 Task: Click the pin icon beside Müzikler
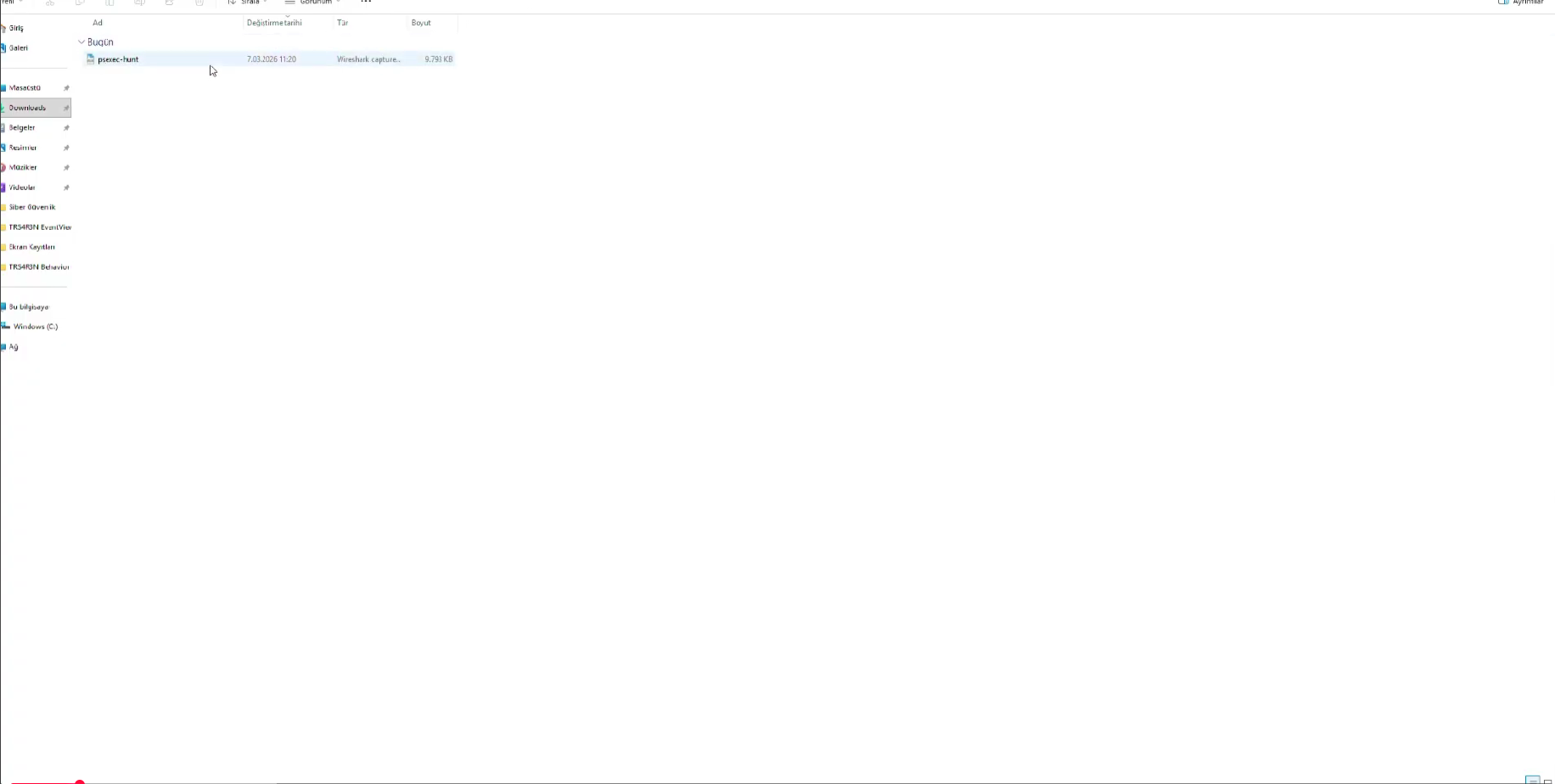(x=66, y=168)
